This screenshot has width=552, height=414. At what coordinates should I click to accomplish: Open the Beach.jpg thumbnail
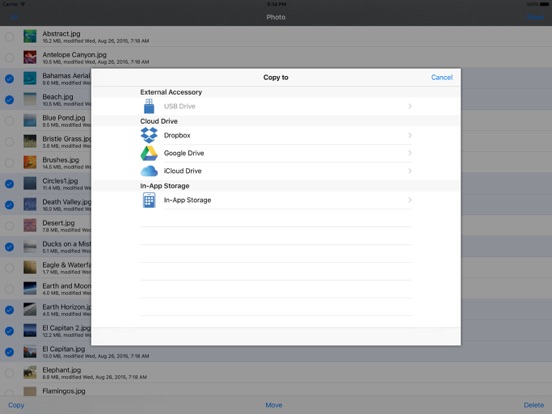30,99
